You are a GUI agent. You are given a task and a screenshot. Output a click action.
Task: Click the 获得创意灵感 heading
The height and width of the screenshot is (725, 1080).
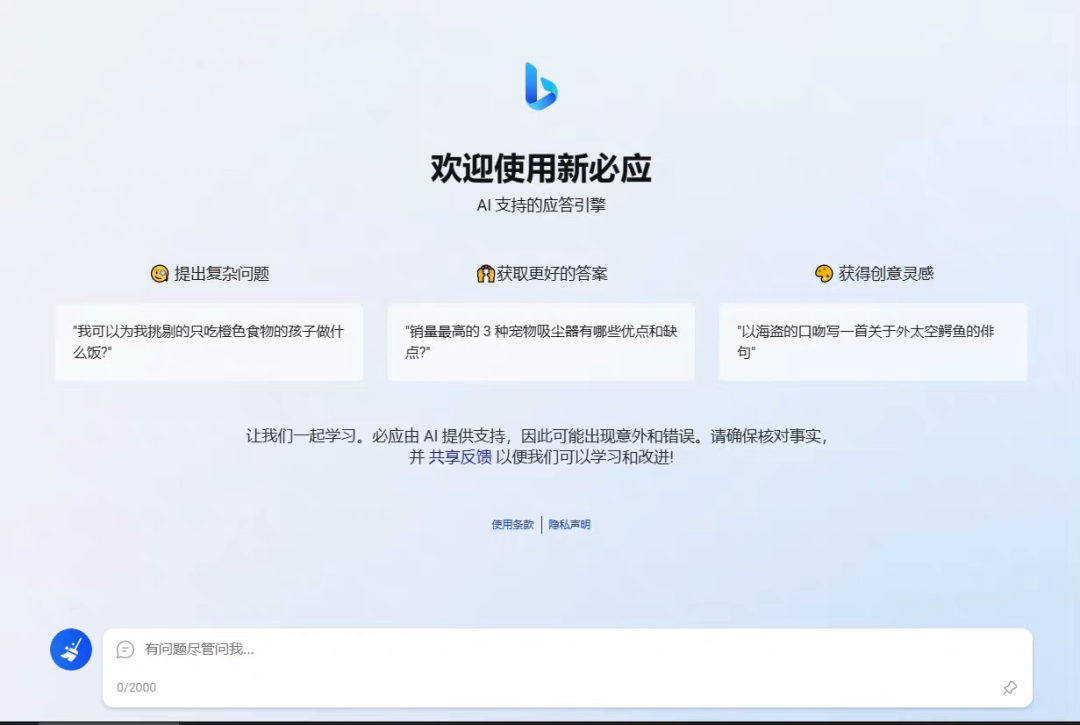886,273
